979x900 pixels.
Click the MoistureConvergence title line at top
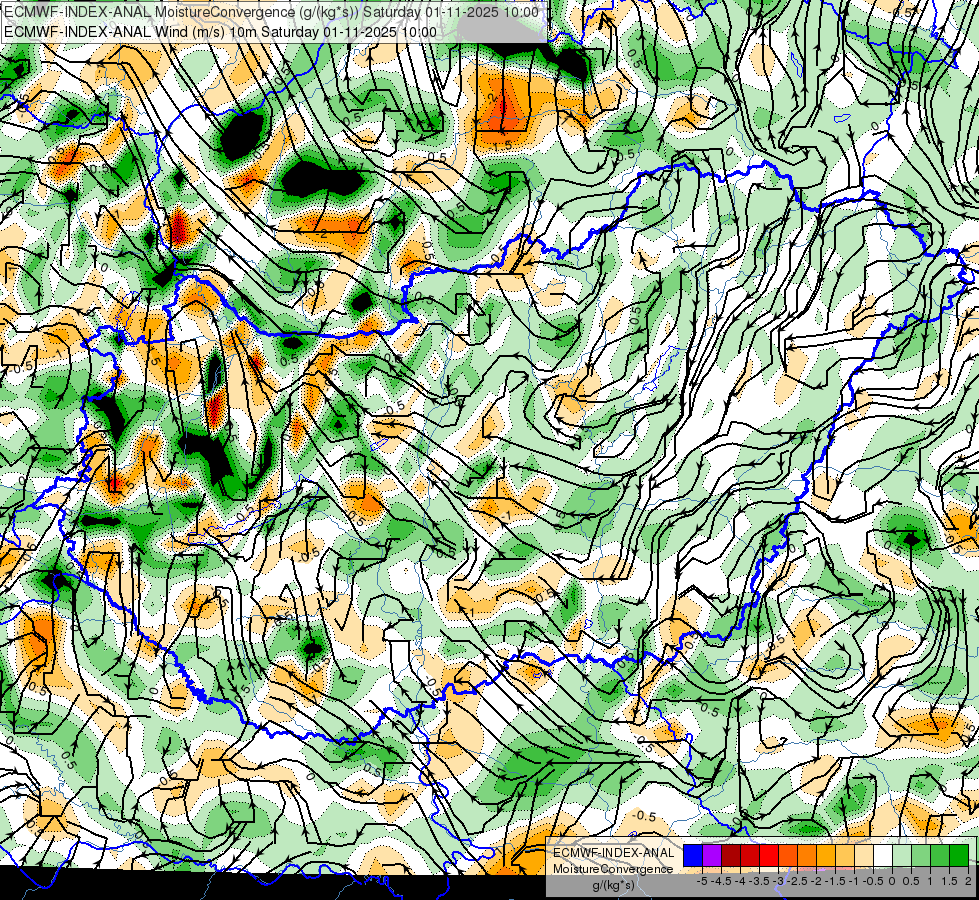coord(271,12)
